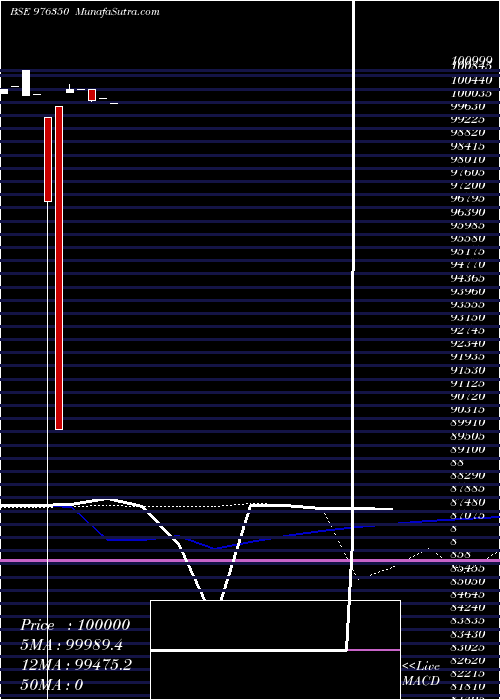Click the 98010 price axis label
Viewport: 500px width, 700px height.
tap(469, 159)
